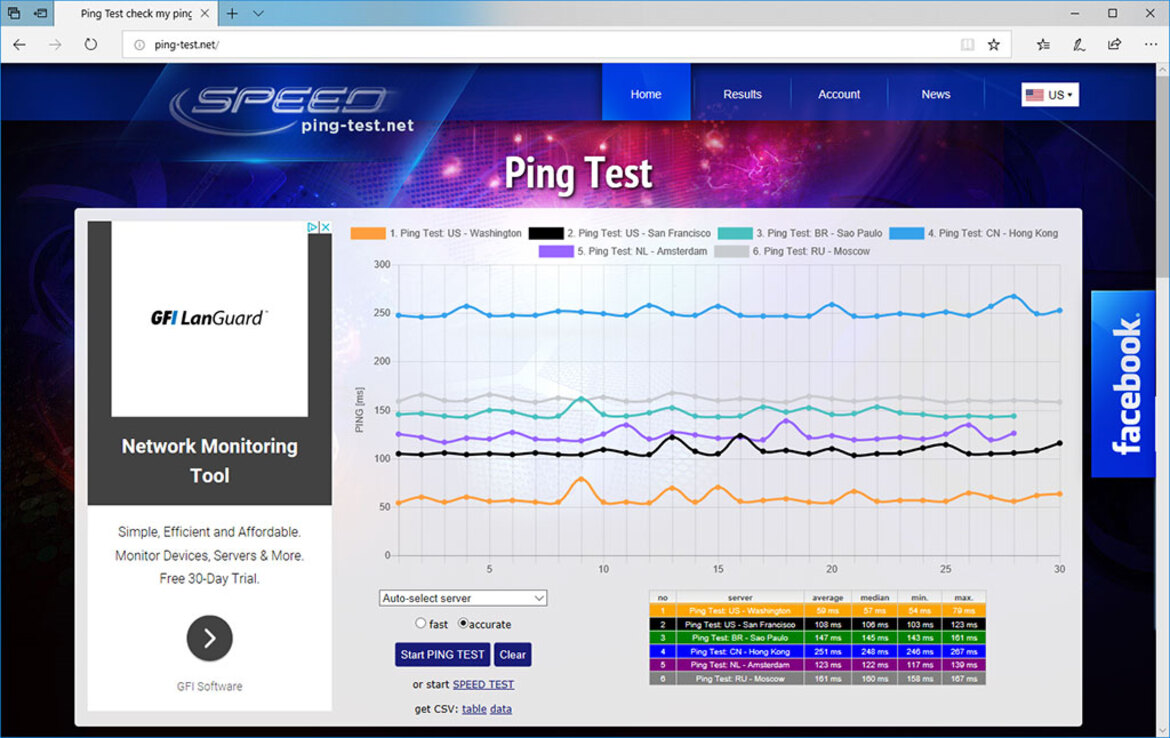Click the Ping Test: US - Washington table row
This screenshot has width=1170, height=738.
(818, 610)
